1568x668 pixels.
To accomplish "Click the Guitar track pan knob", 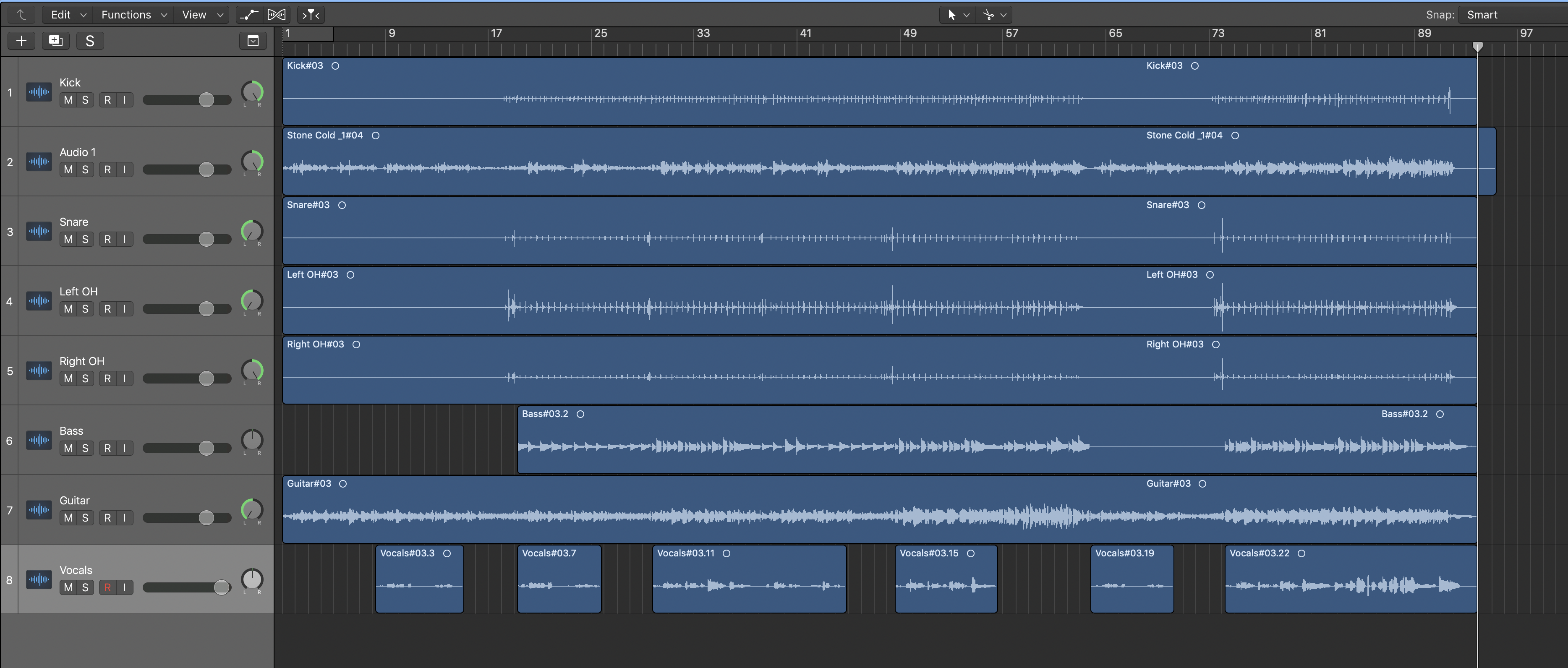I will pyautogui.click(x=252, y=510).
